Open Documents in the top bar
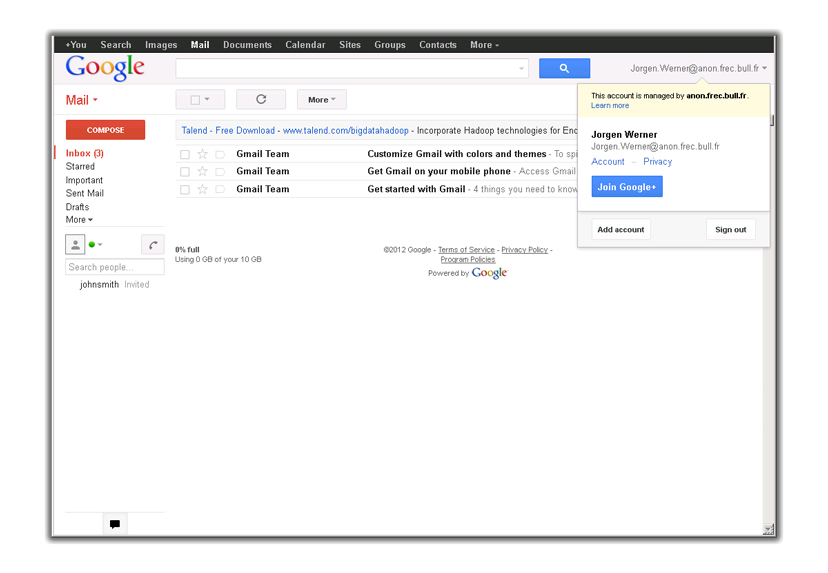The image size is (828, 573). (x=247, y=45)
